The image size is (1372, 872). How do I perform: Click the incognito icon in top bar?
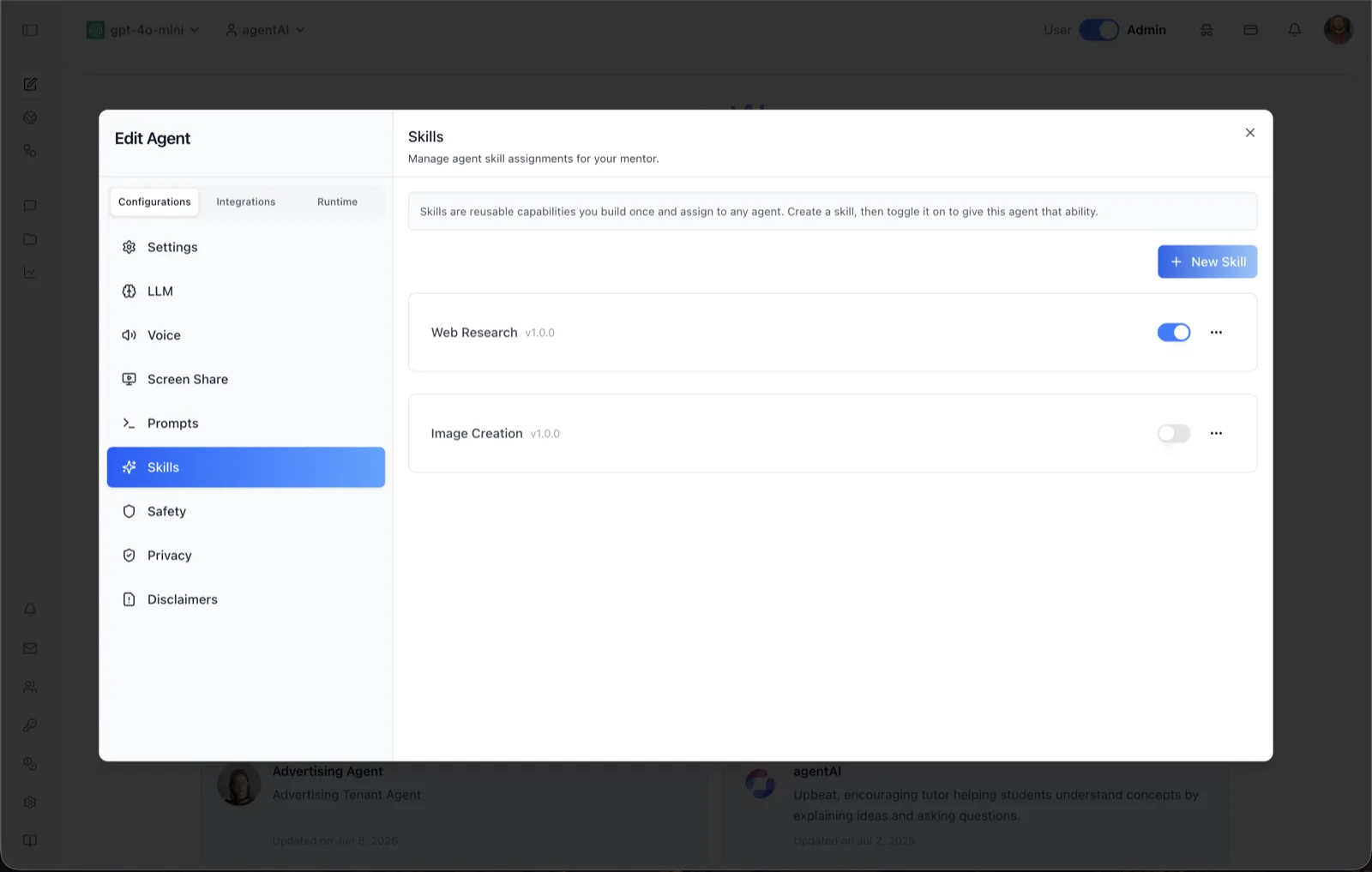(1207, 30)
